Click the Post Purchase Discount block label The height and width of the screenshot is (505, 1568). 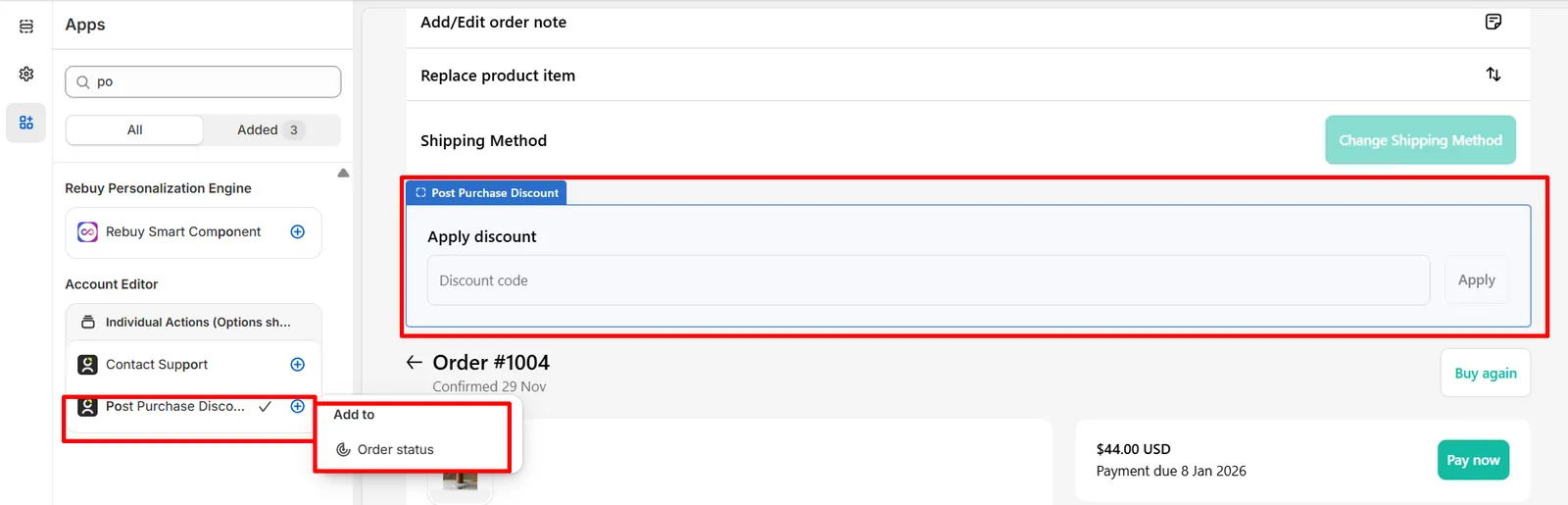[487, 193]
